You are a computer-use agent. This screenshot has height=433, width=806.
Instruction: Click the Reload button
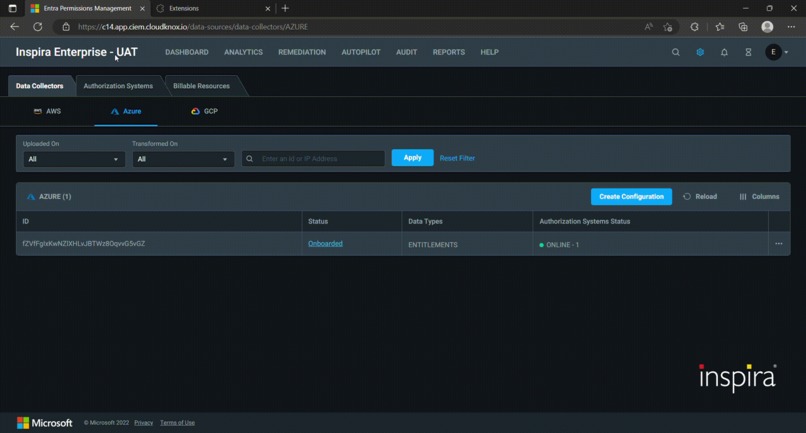pos(700,196)
